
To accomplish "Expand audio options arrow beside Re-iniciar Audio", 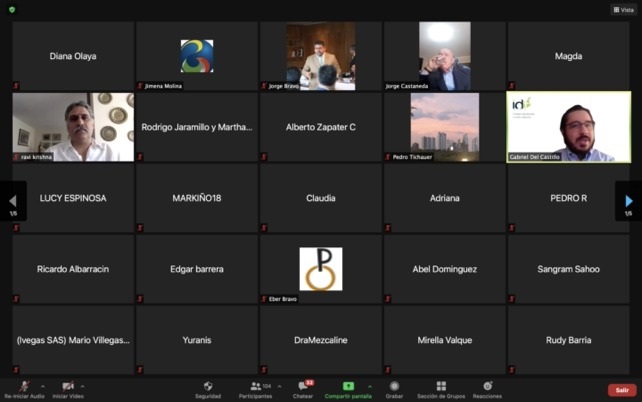I will [x=43, y=386].
